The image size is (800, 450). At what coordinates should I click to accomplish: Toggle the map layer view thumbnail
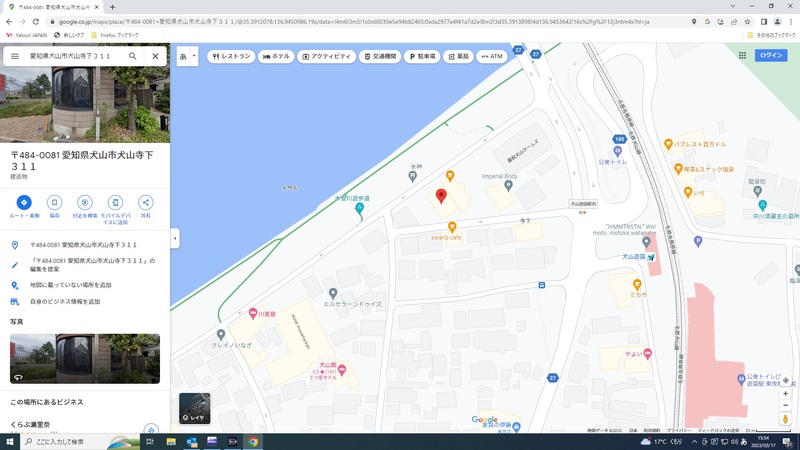194,408
